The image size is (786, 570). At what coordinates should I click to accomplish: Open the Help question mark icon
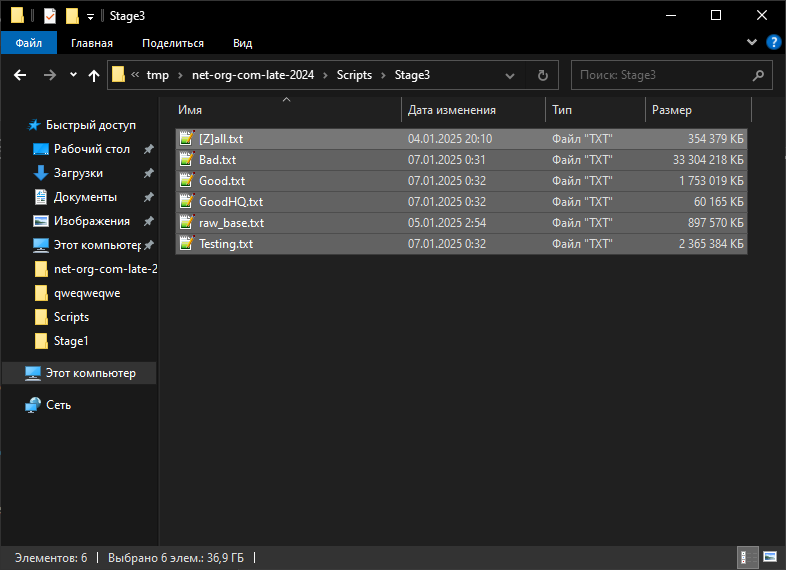773,42
